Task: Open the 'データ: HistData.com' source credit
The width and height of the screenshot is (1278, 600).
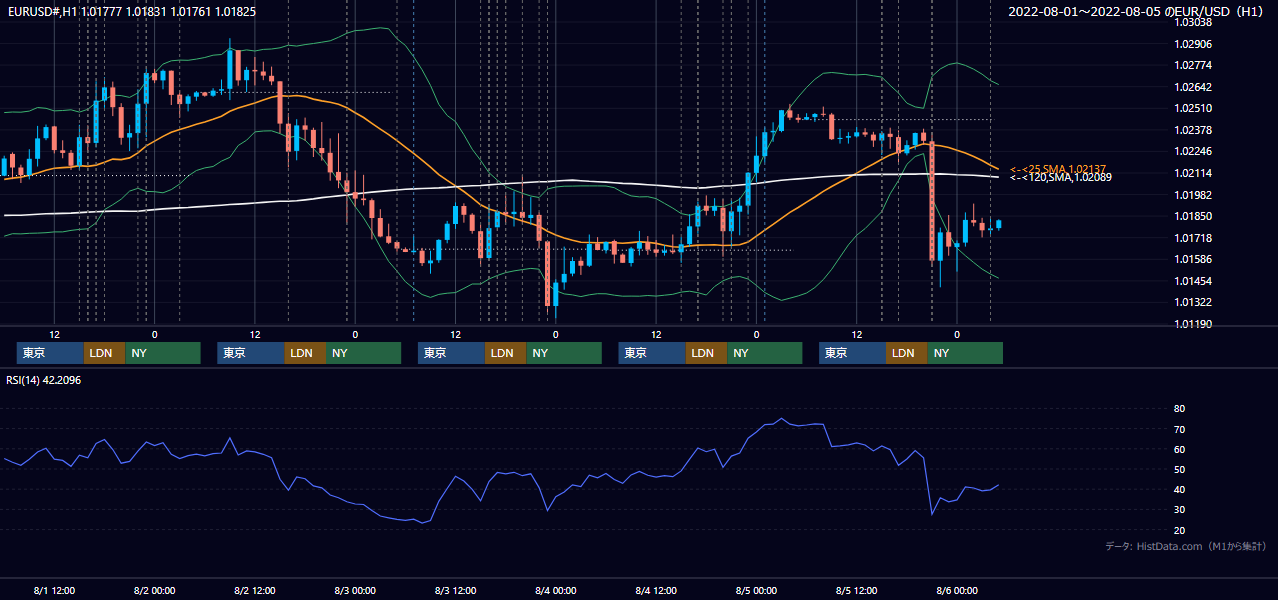Action: pyautogui.click(x=1186, y=546)
